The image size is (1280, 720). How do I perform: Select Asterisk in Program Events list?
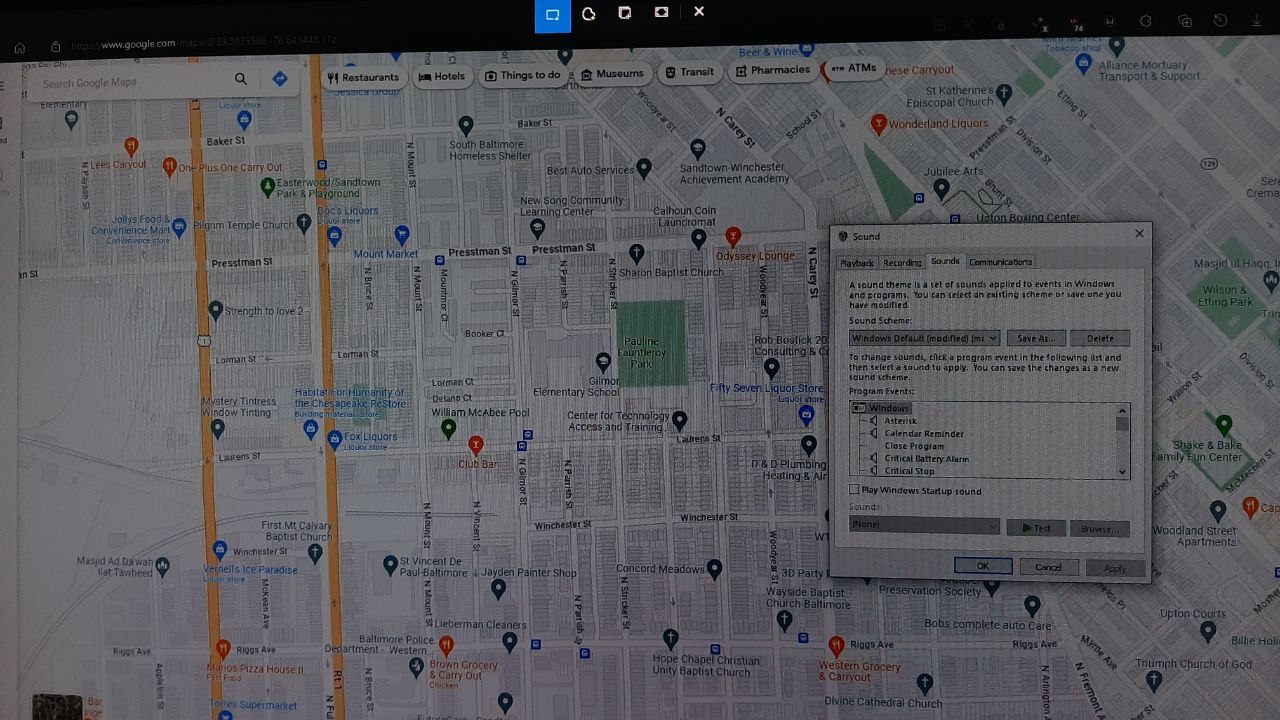(900, 421)
